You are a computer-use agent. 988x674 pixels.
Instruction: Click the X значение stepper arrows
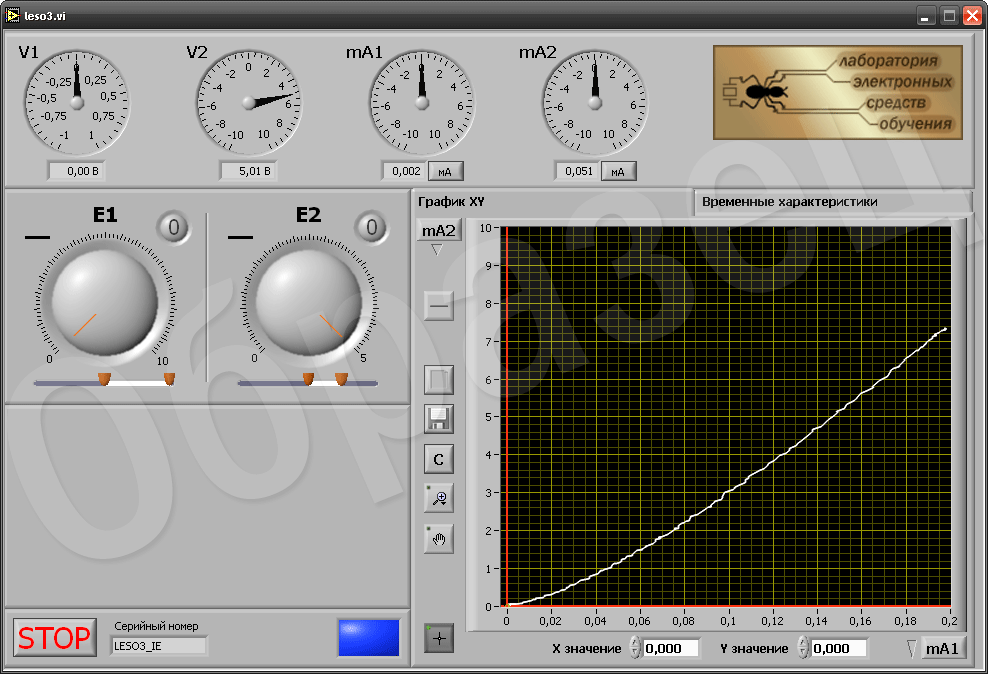(x=636, y=648)
